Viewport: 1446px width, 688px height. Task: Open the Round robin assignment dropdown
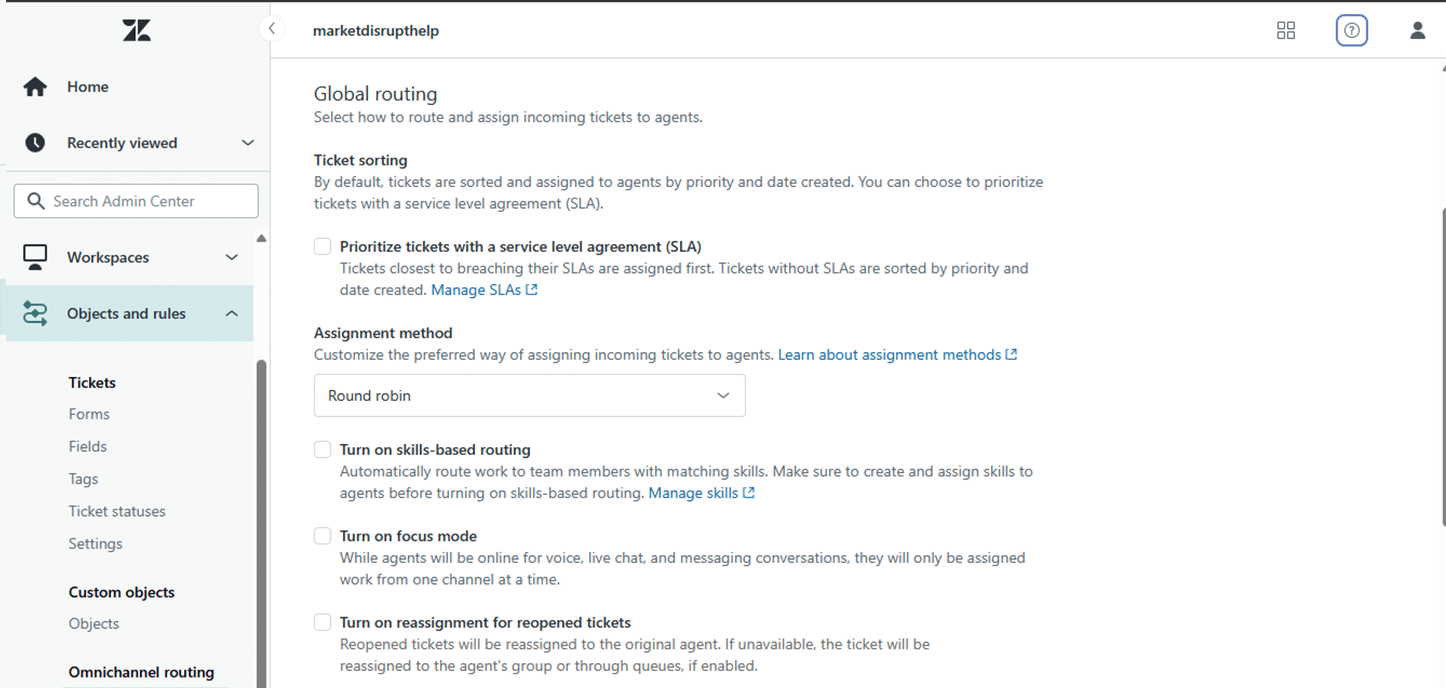click(529, 396)
